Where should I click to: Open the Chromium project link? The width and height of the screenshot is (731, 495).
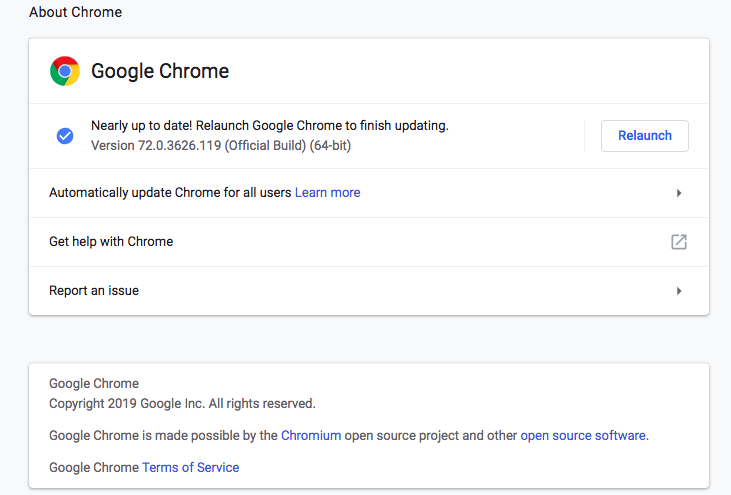click(x=311, y=435)
